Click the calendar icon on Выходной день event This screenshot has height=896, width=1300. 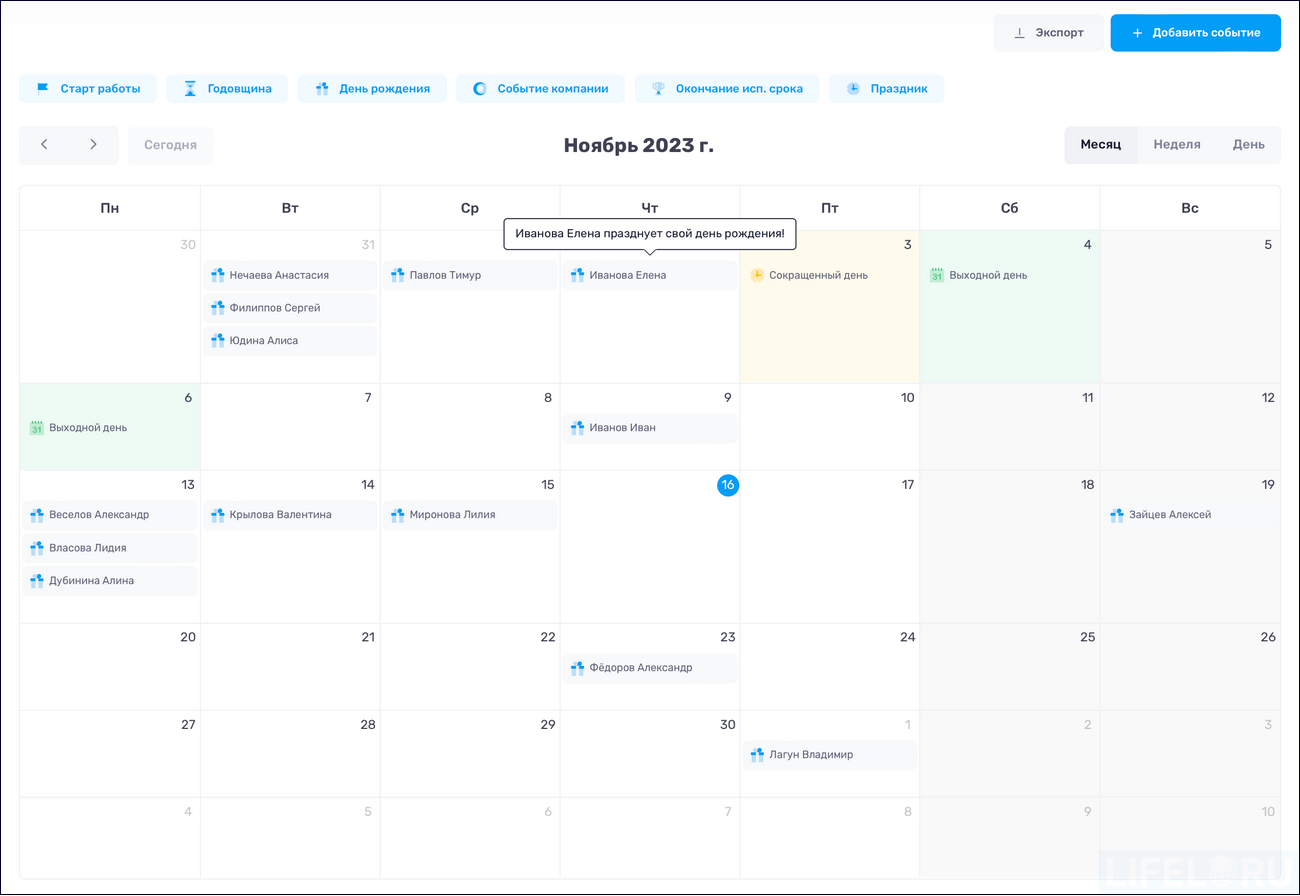pyautogui.click(x=937, y=274)
